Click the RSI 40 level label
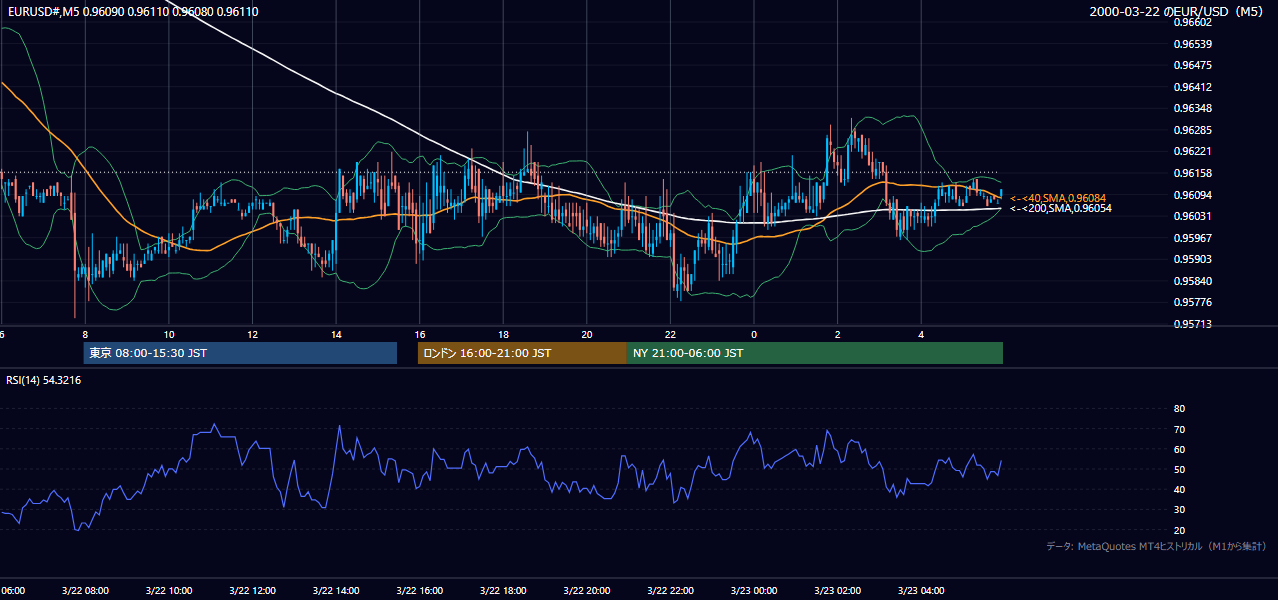Viewport: 1278px width, 600px height. (x=1179, y=489)
